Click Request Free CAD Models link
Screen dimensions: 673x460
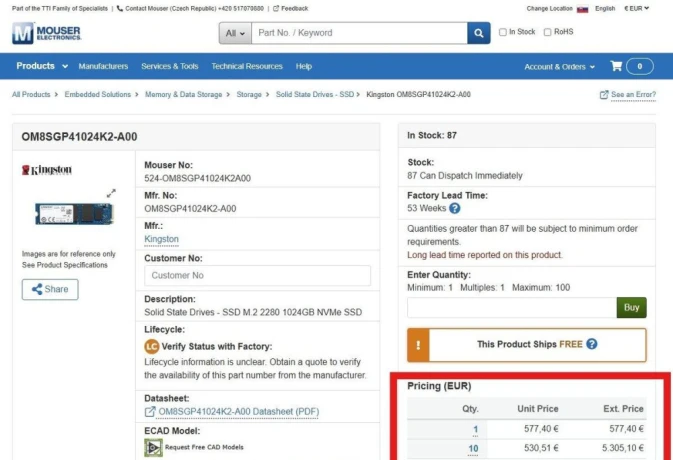tap(204, 447)
